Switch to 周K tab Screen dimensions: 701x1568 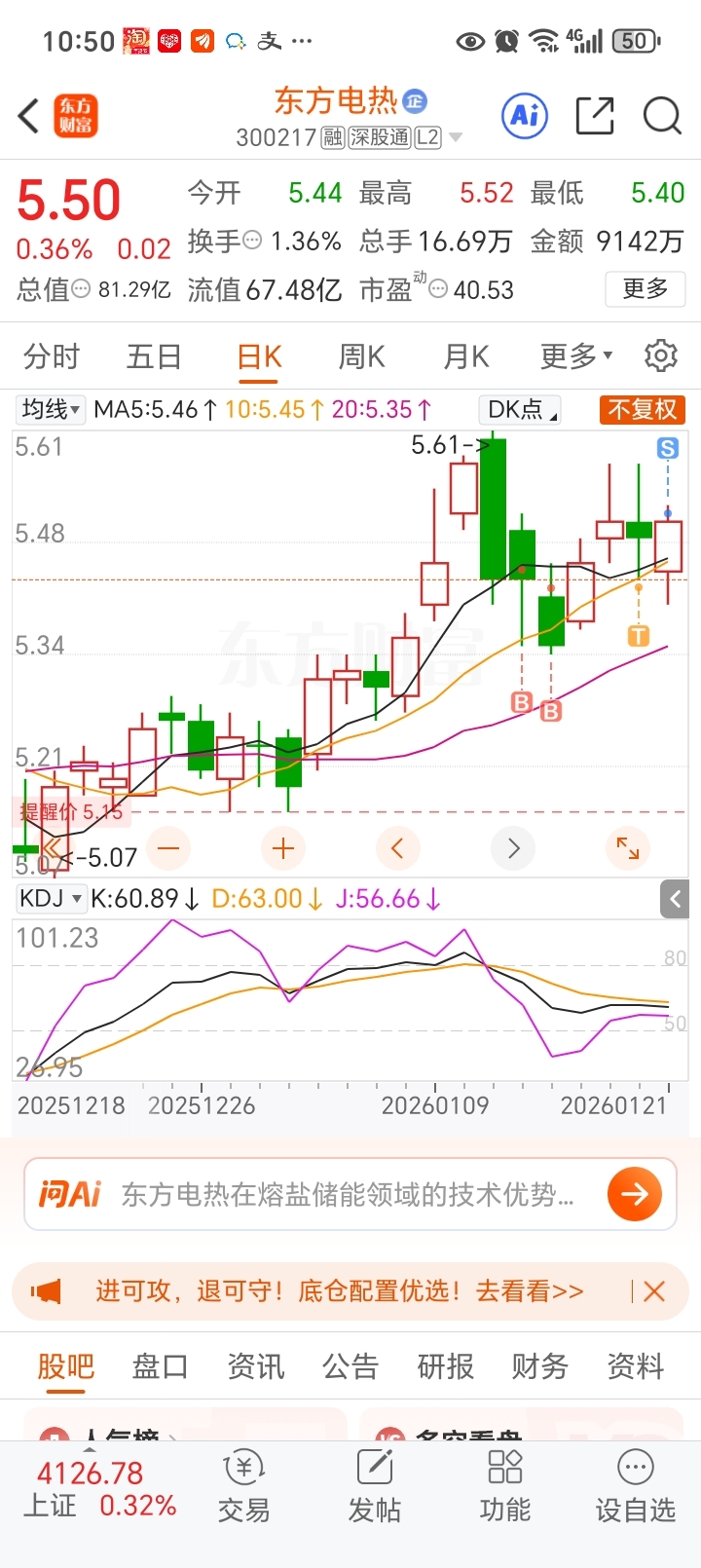[x=361, y=356]
